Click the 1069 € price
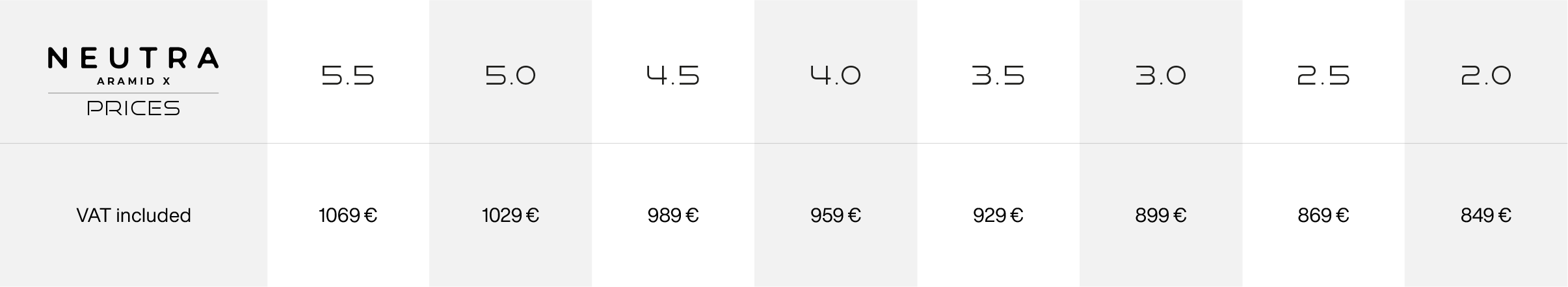Image resolution: width=1568 pixels, height=287 pixels. [x=348, y=215]
